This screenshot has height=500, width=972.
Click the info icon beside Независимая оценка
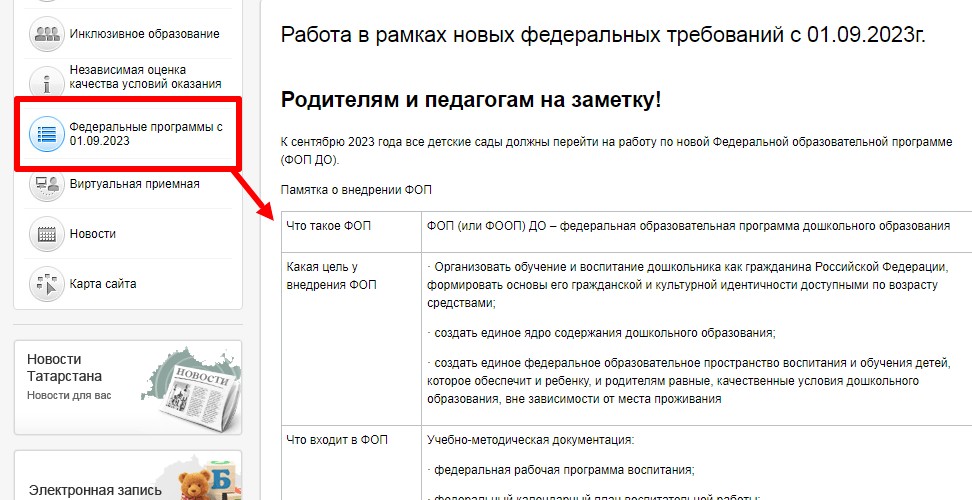pyautogui.click(x=46, y=80)
